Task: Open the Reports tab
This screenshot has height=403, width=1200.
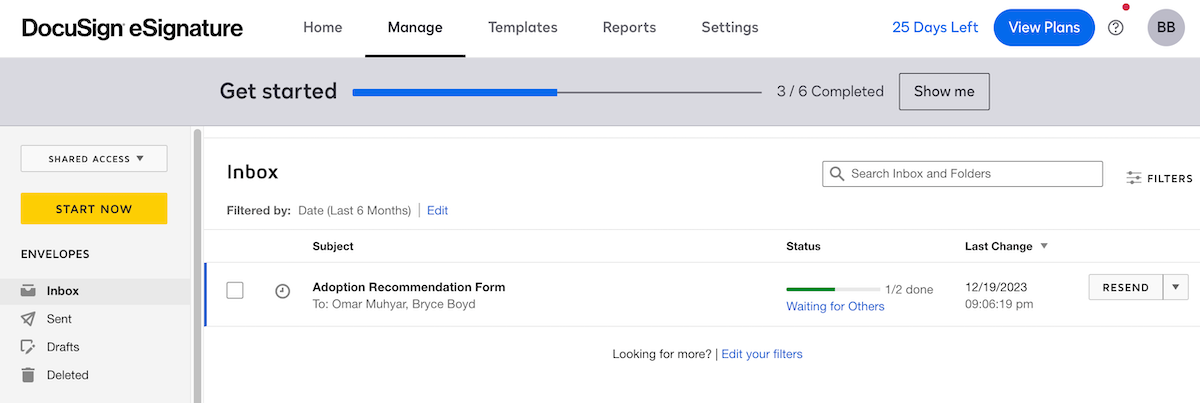Action: tap(629, 28)
